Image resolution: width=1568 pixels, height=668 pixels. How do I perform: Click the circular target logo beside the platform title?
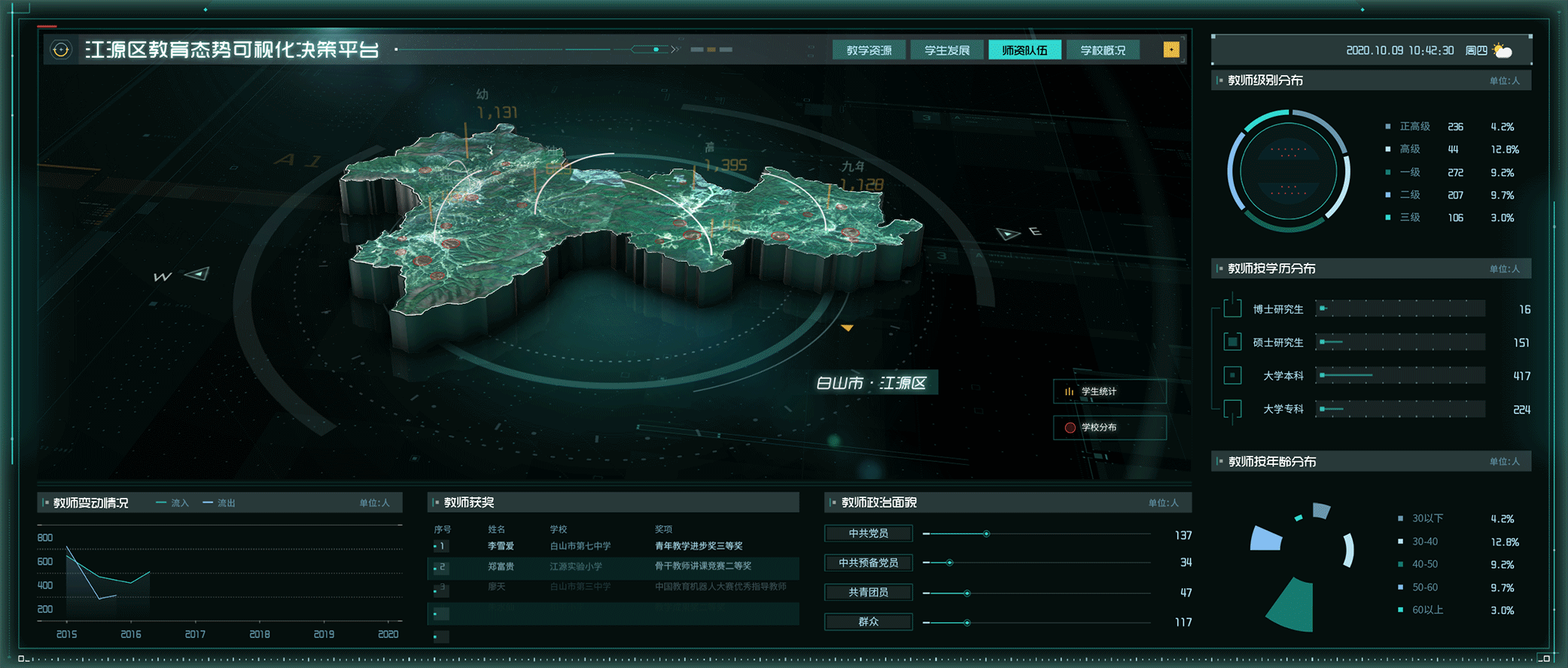pyautogui.click(x=60, y=50)
